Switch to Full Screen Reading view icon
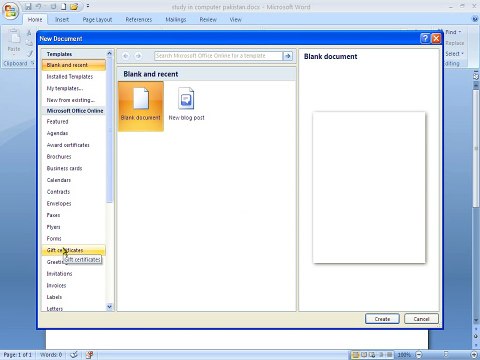480x360 pixels. tap(364, 355)
